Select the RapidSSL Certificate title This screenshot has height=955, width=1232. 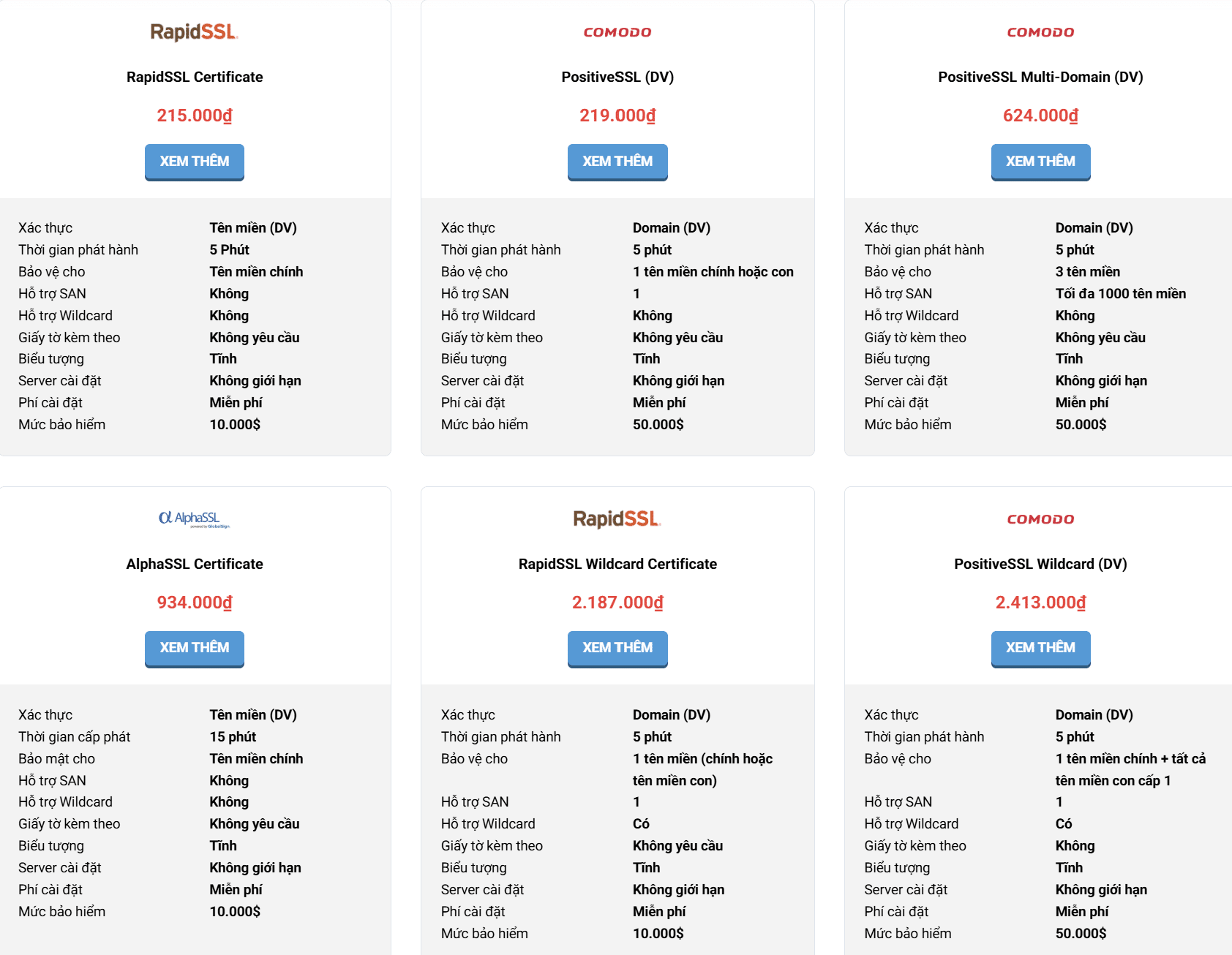195,77
